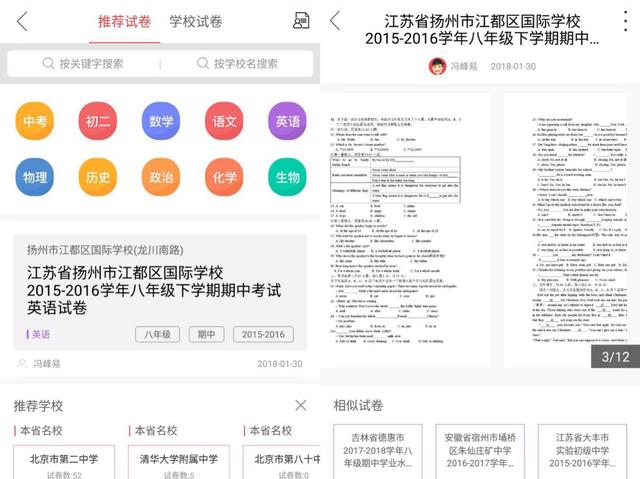The height and width of the screenshot is (479, 640).
Task: Open similar paper 江苏省大丰市实验初级中学
Action: coord(582,451)
